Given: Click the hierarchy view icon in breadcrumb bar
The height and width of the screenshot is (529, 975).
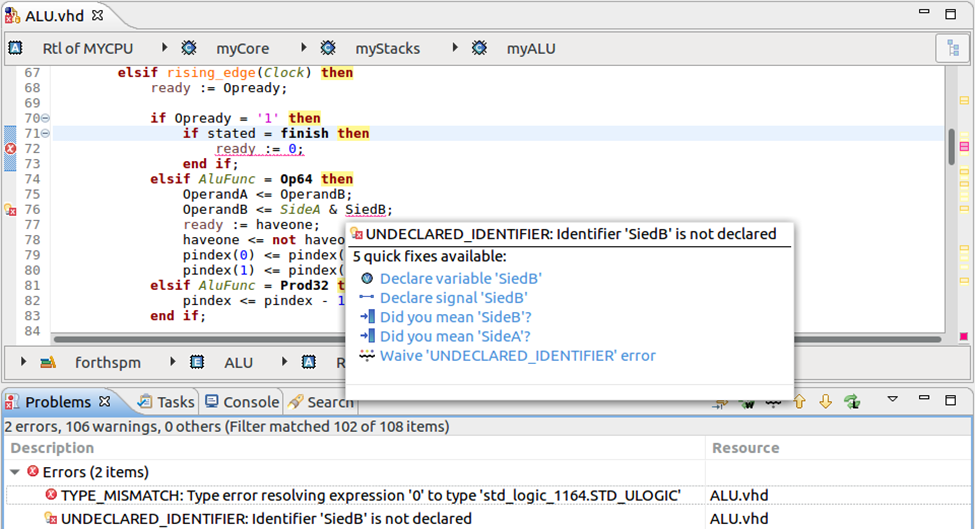Looking at the screenshot, I should [953, 48].
